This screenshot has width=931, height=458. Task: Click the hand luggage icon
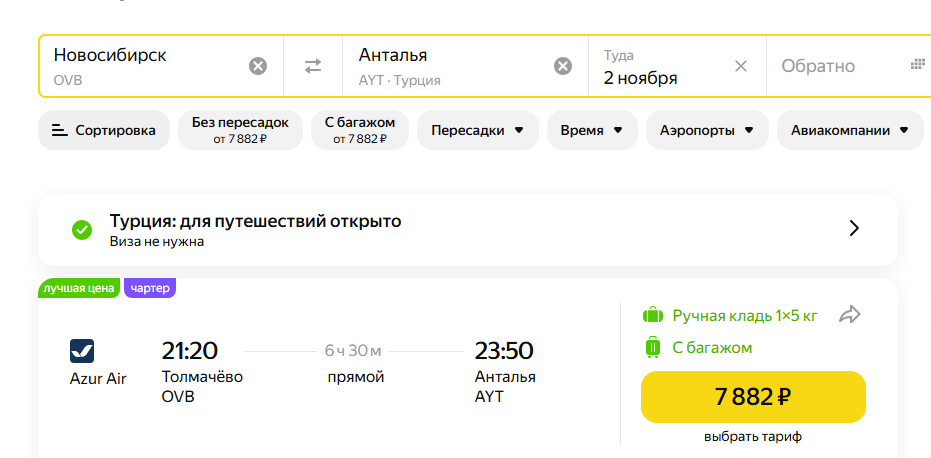tap(653, 315)
